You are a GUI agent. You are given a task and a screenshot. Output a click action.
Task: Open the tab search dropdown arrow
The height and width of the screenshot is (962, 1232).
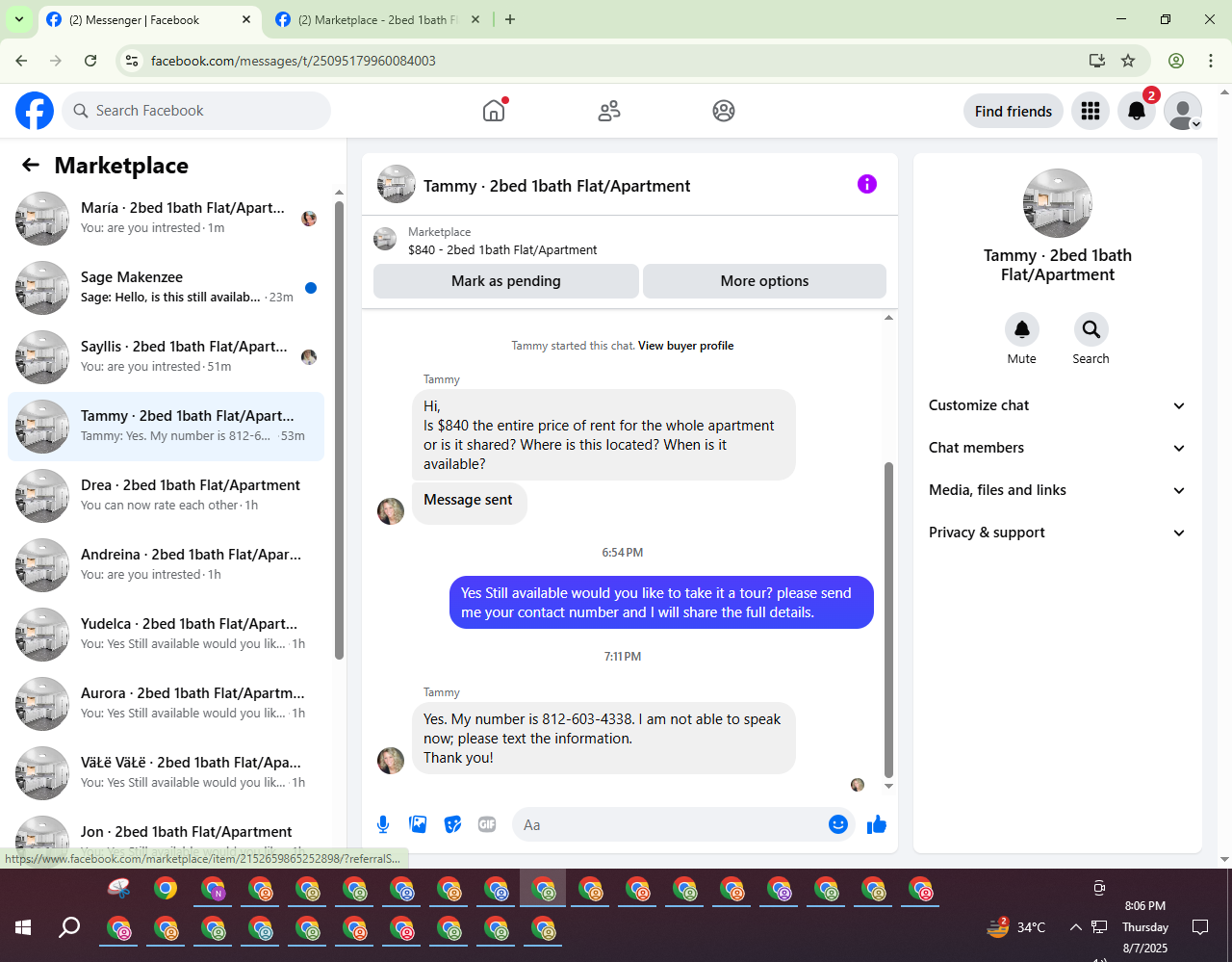19,19
